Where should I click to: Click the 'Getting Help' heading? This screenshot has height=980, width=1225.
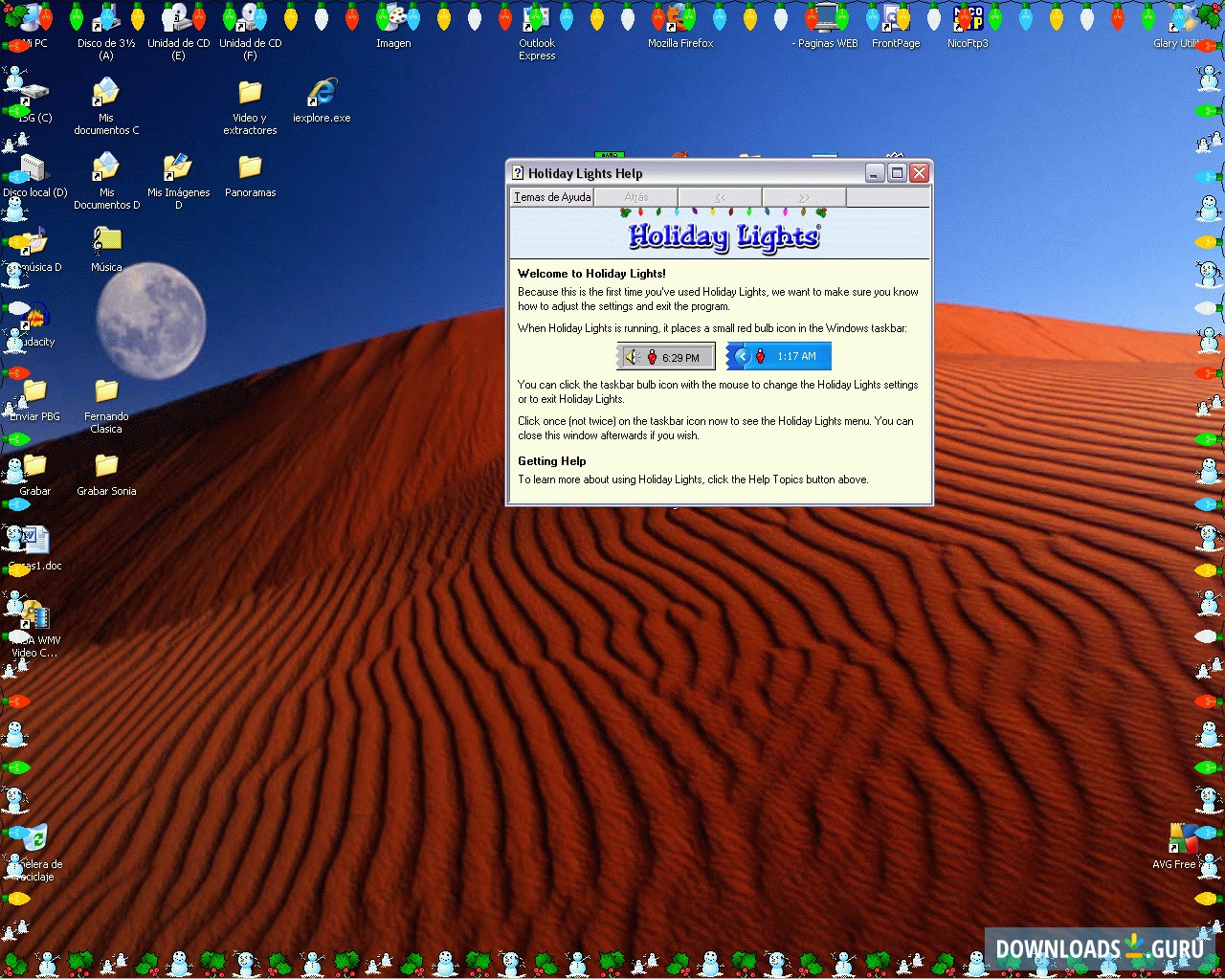click(x=552, y=461)
